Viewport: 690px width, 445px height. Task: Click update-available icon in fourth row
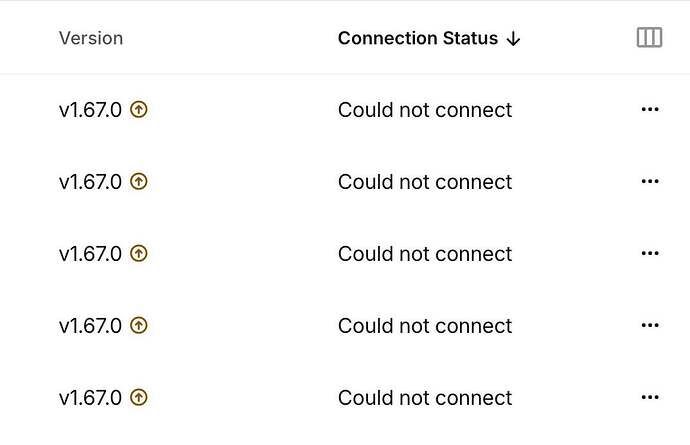coord(139,326)
